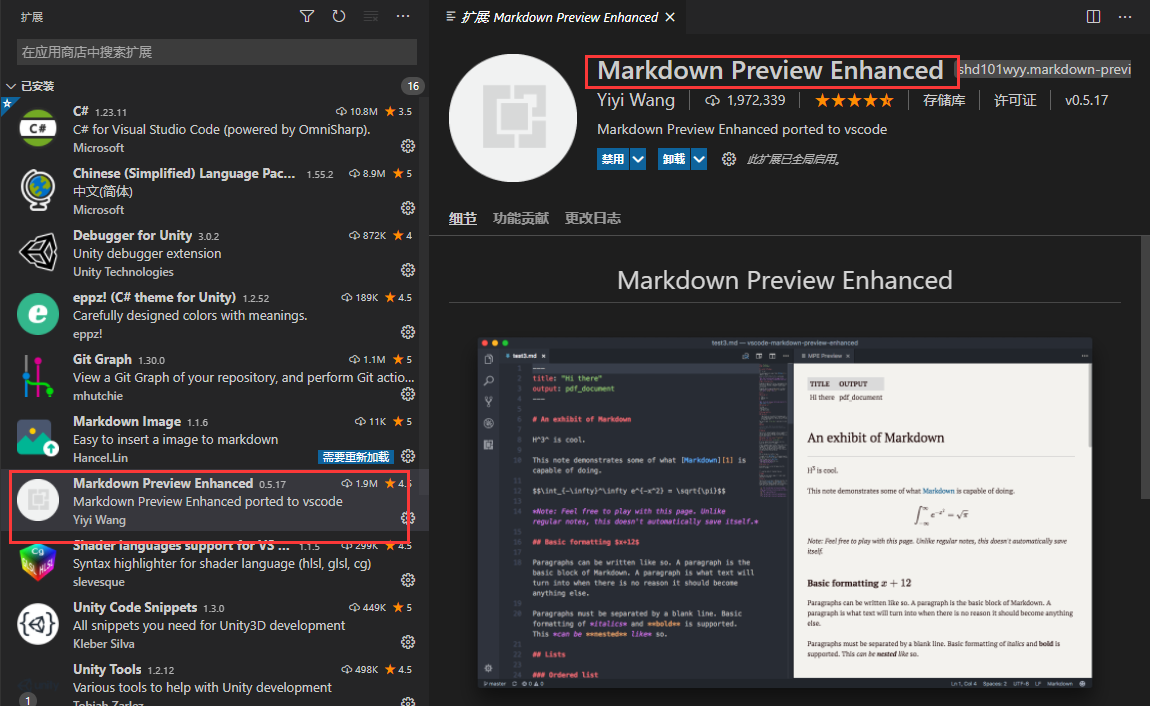1150x706 pixels.
Task: Click the 卸载 uninstall button
Action: [x=673, y=159]
